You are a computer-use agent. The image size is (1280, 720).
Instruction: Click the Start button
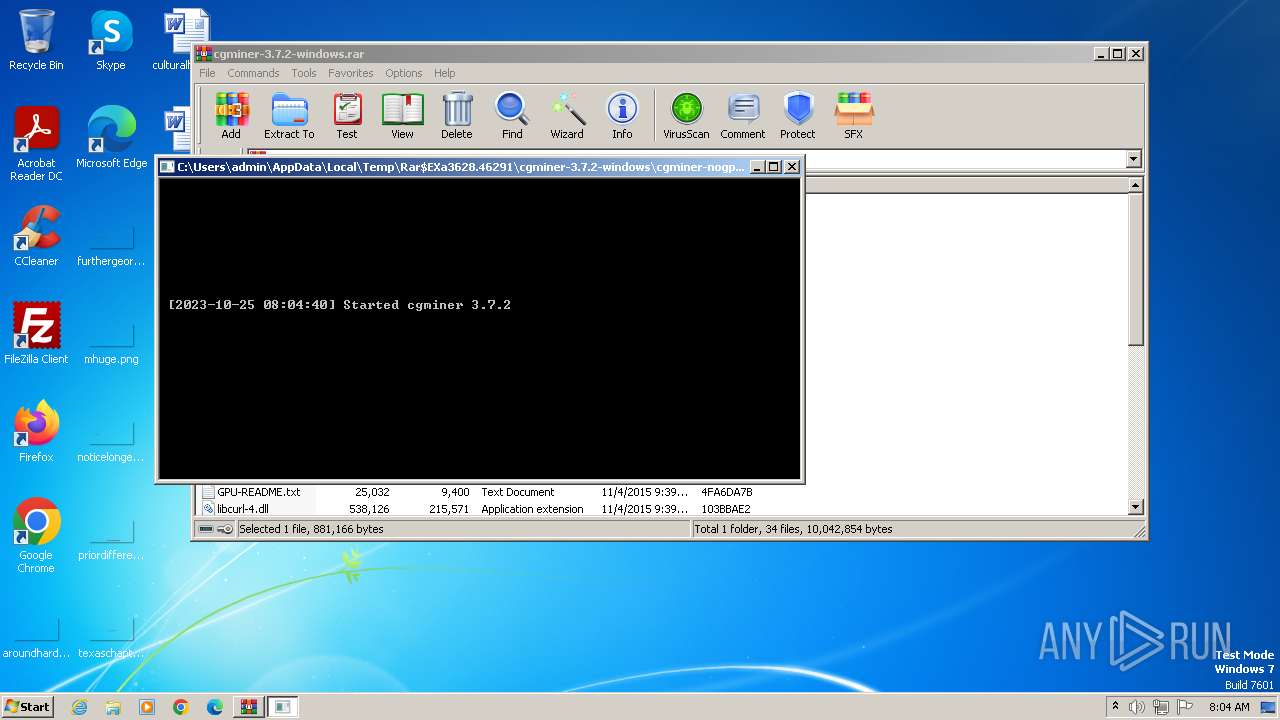tap(27, 706)
